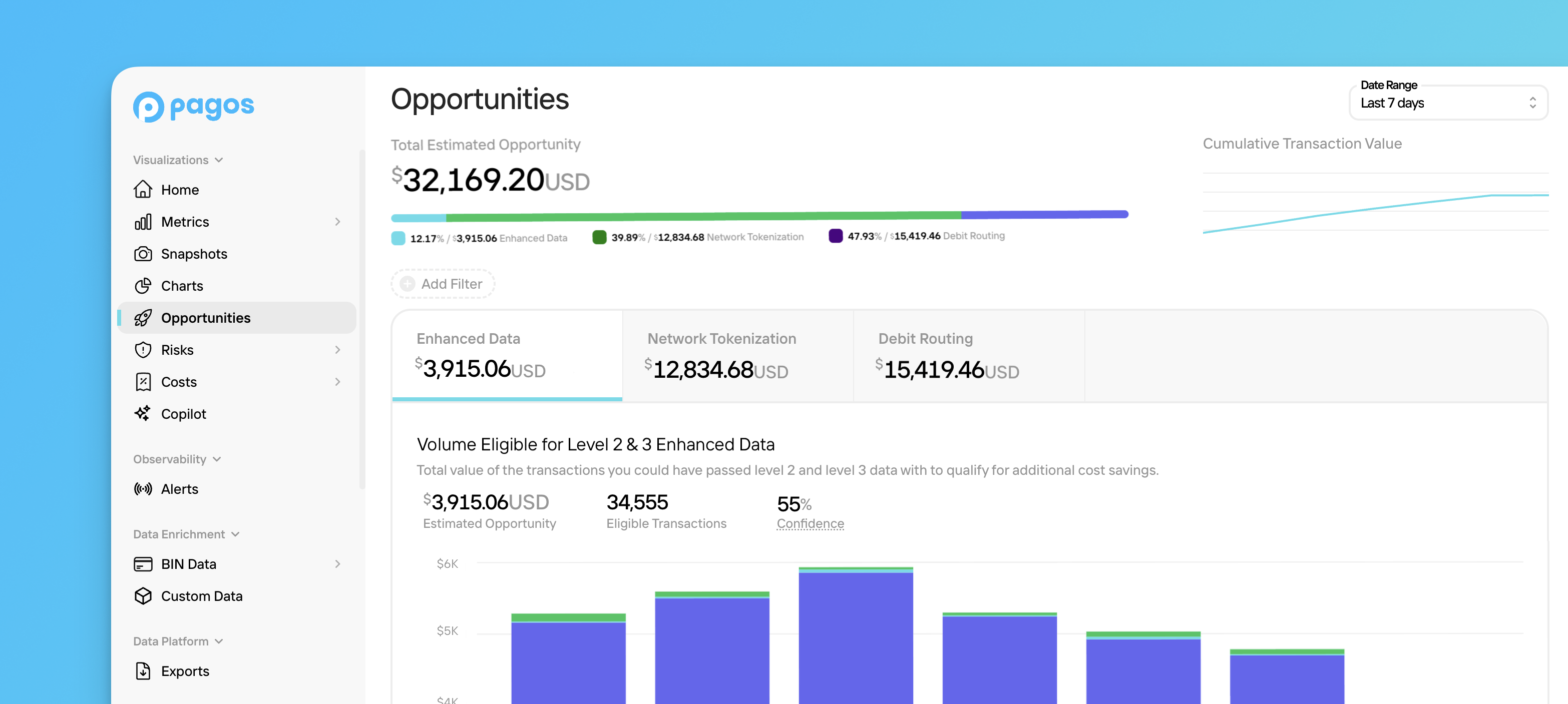
Task: Select the Metrics bar chart icon
Action: (143, 222)
